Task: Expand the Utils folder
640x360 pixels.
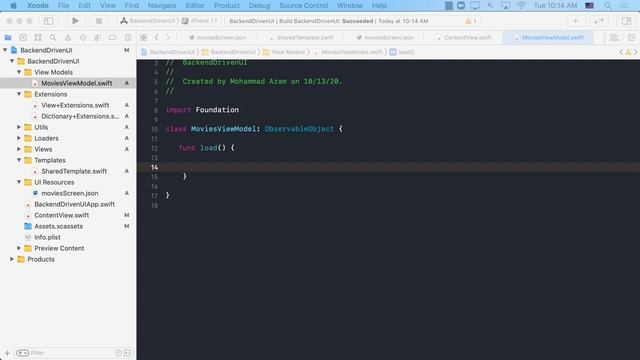Action: pyautogui.click(x=19, y=127)
